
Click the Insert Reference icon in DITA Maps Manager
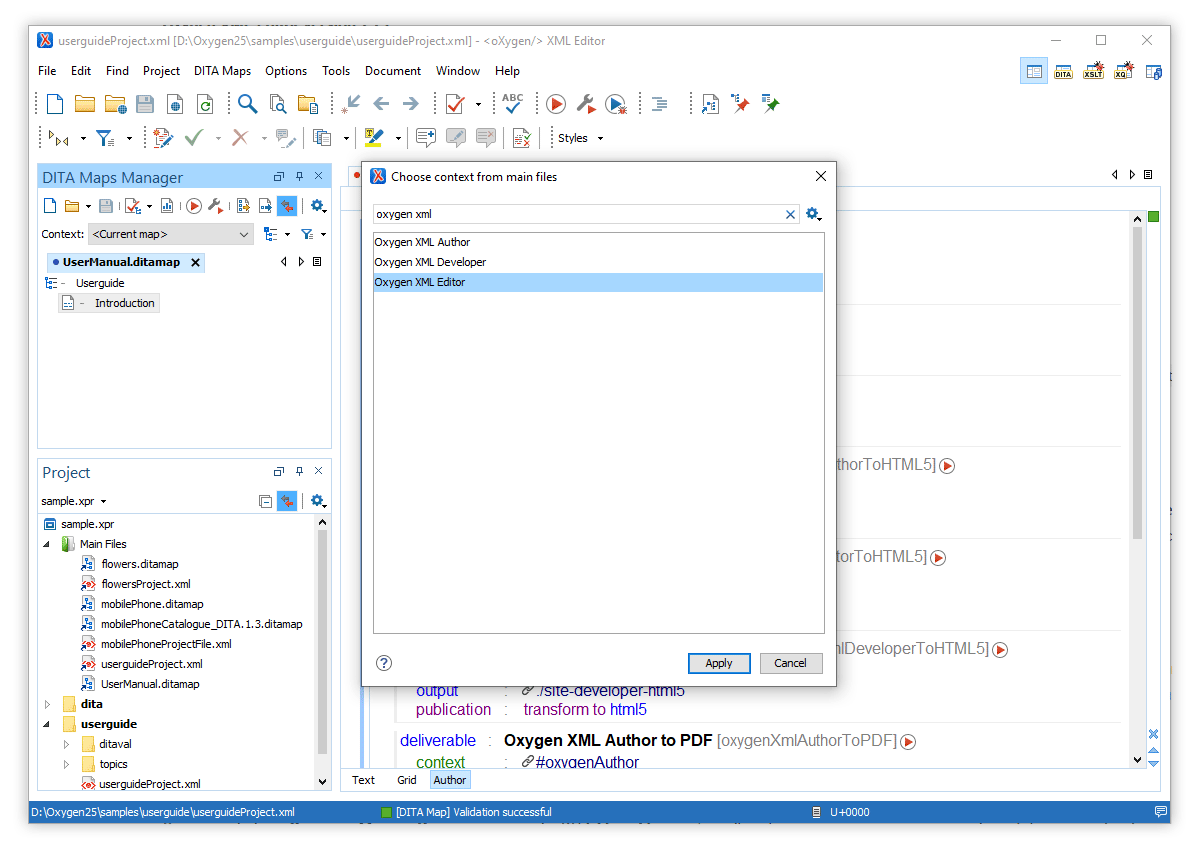[242, 206]
